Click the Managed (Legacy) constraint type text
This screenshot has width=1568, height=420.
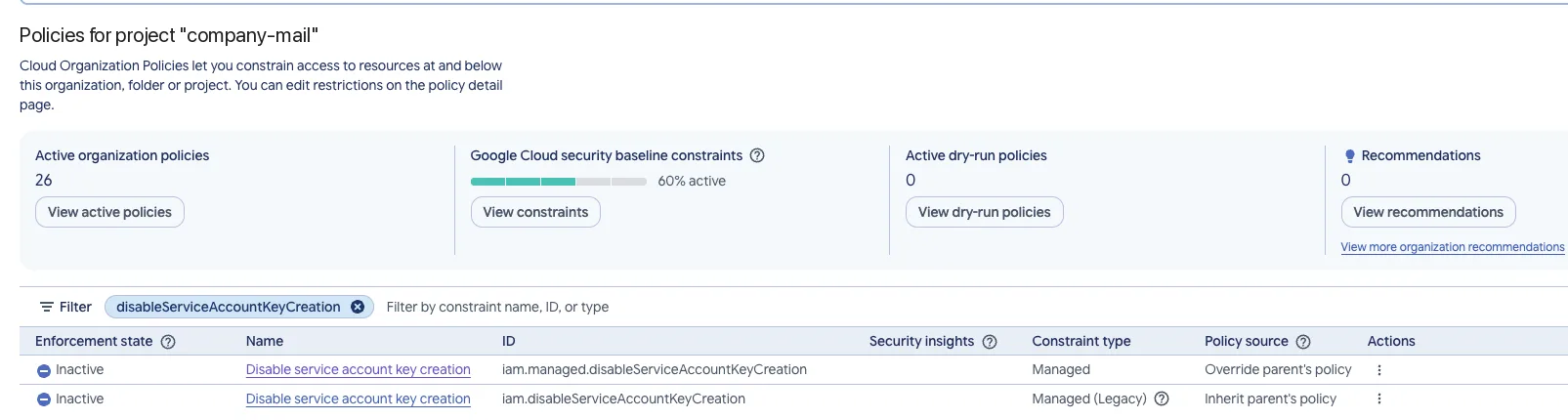click(1089, 399)
